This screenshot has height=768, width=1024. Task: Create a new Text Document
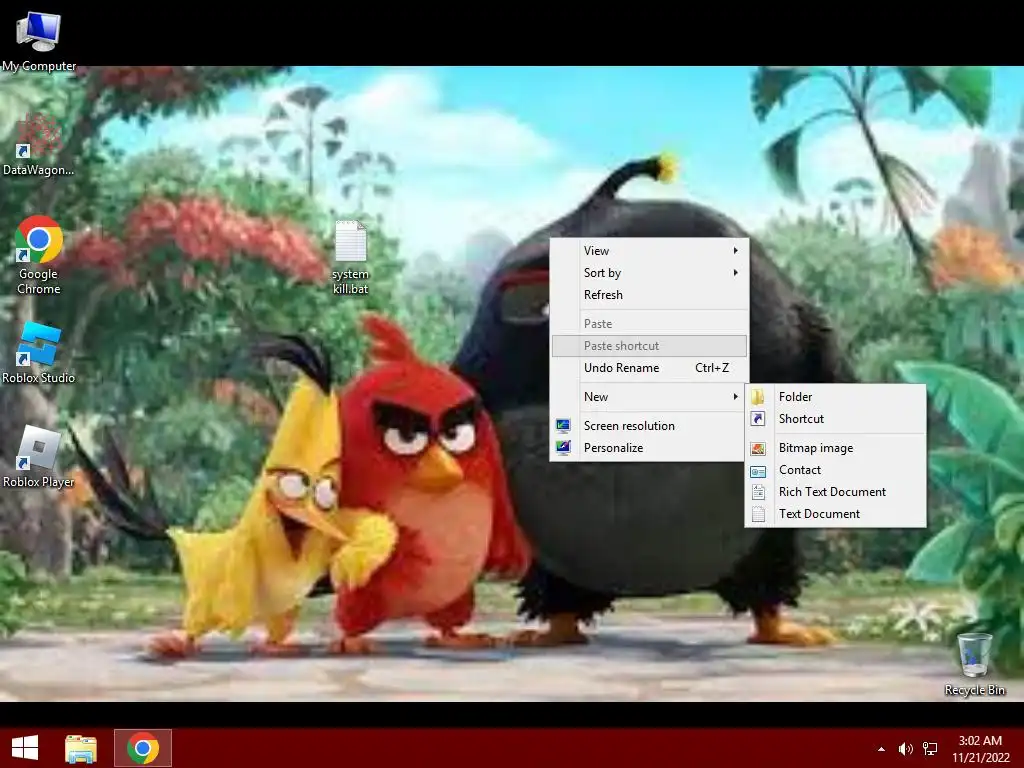(835, 515)
